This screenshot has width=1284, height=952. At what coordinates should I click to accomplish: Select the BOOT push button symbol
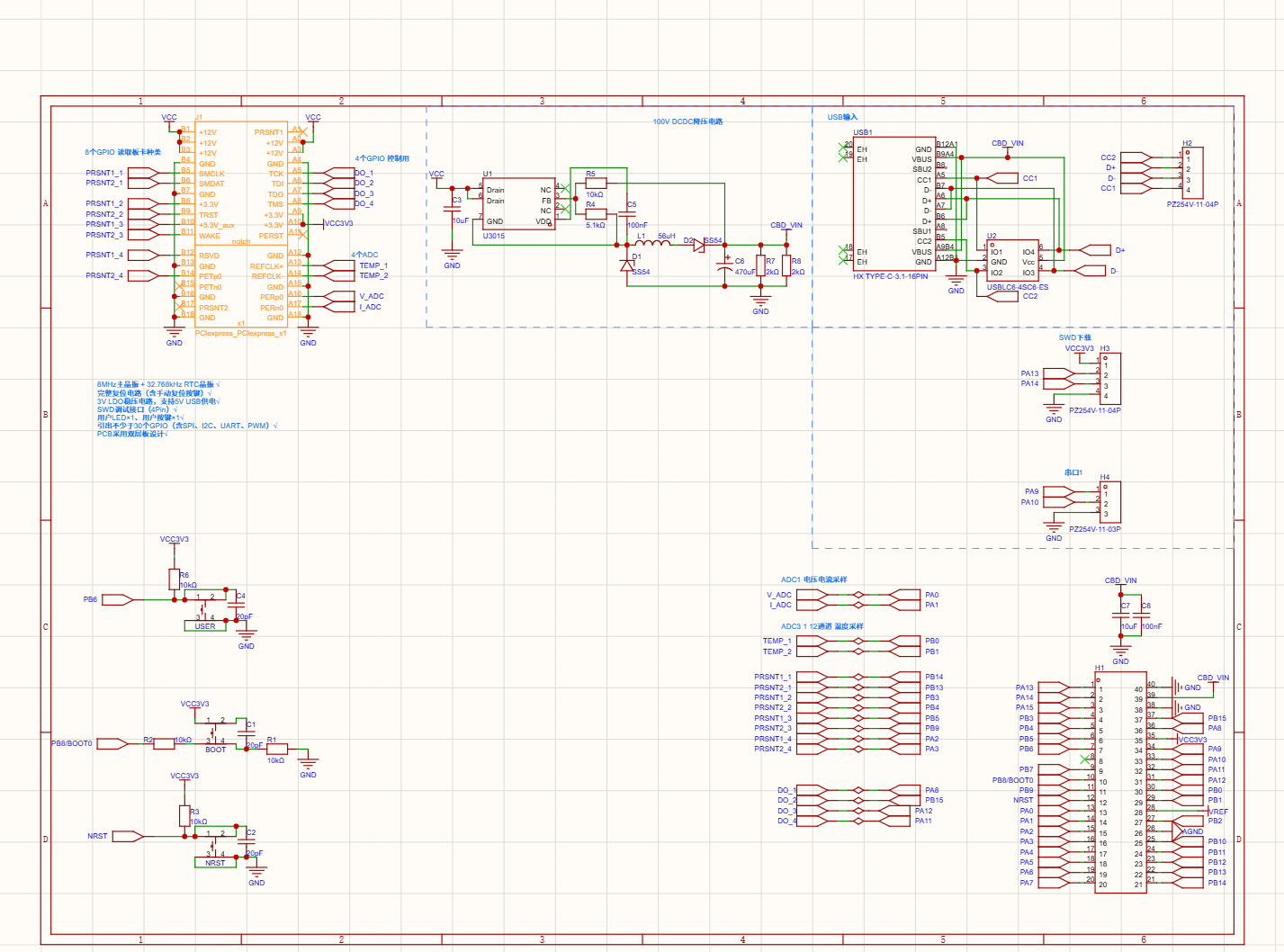pyautogui.click(x=216, y=732)
